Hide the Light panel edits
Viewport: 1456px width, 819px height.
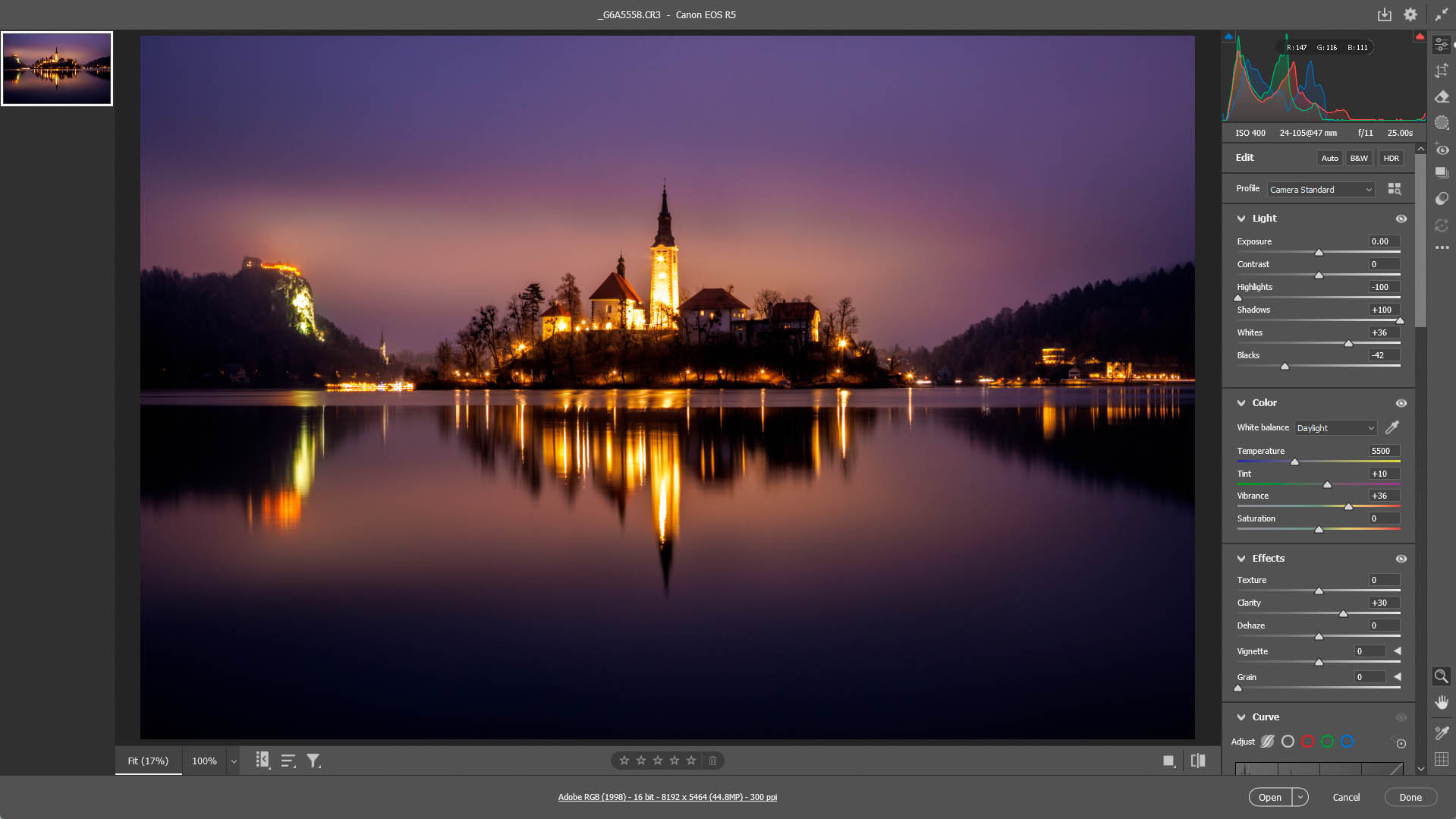coord(1401,219)
